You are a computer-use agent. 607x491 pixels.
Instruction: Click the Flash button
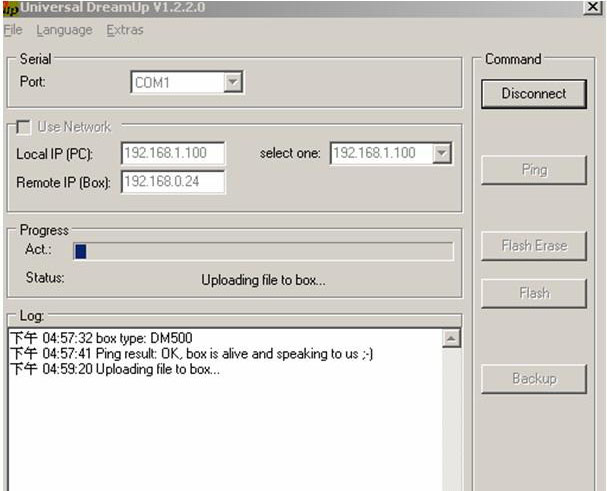[534, 294]
